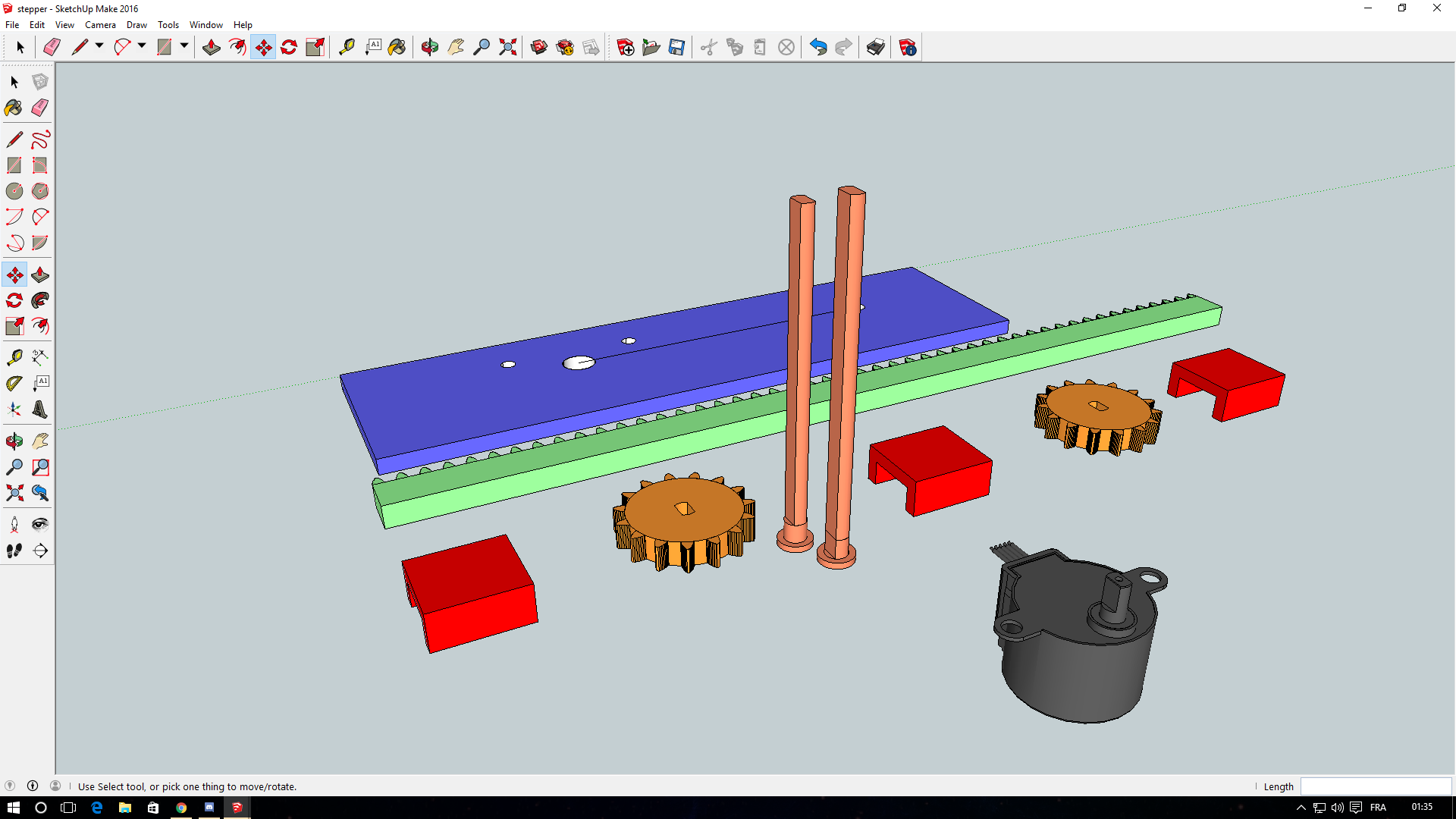Select the Axes tool
1456x819 pixels.
pos(14,409)
